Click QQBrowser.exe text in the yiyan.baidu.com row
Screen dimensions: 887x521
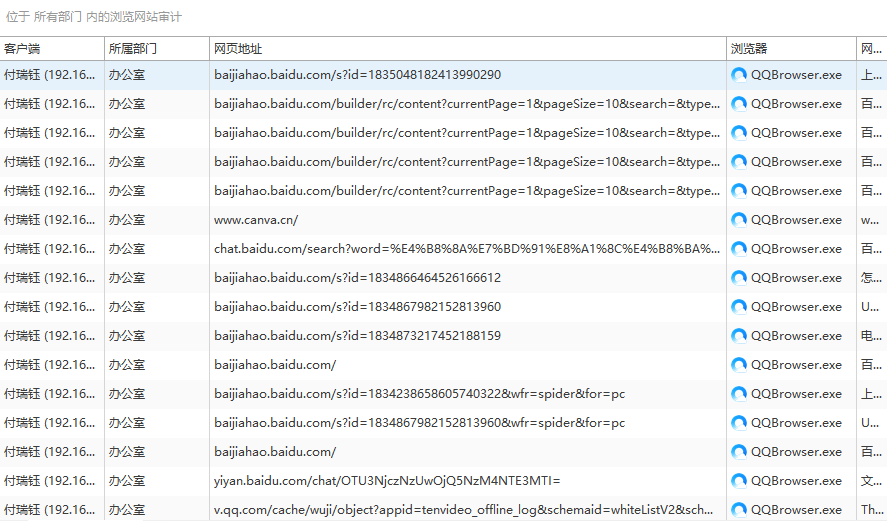click(796, 481)
